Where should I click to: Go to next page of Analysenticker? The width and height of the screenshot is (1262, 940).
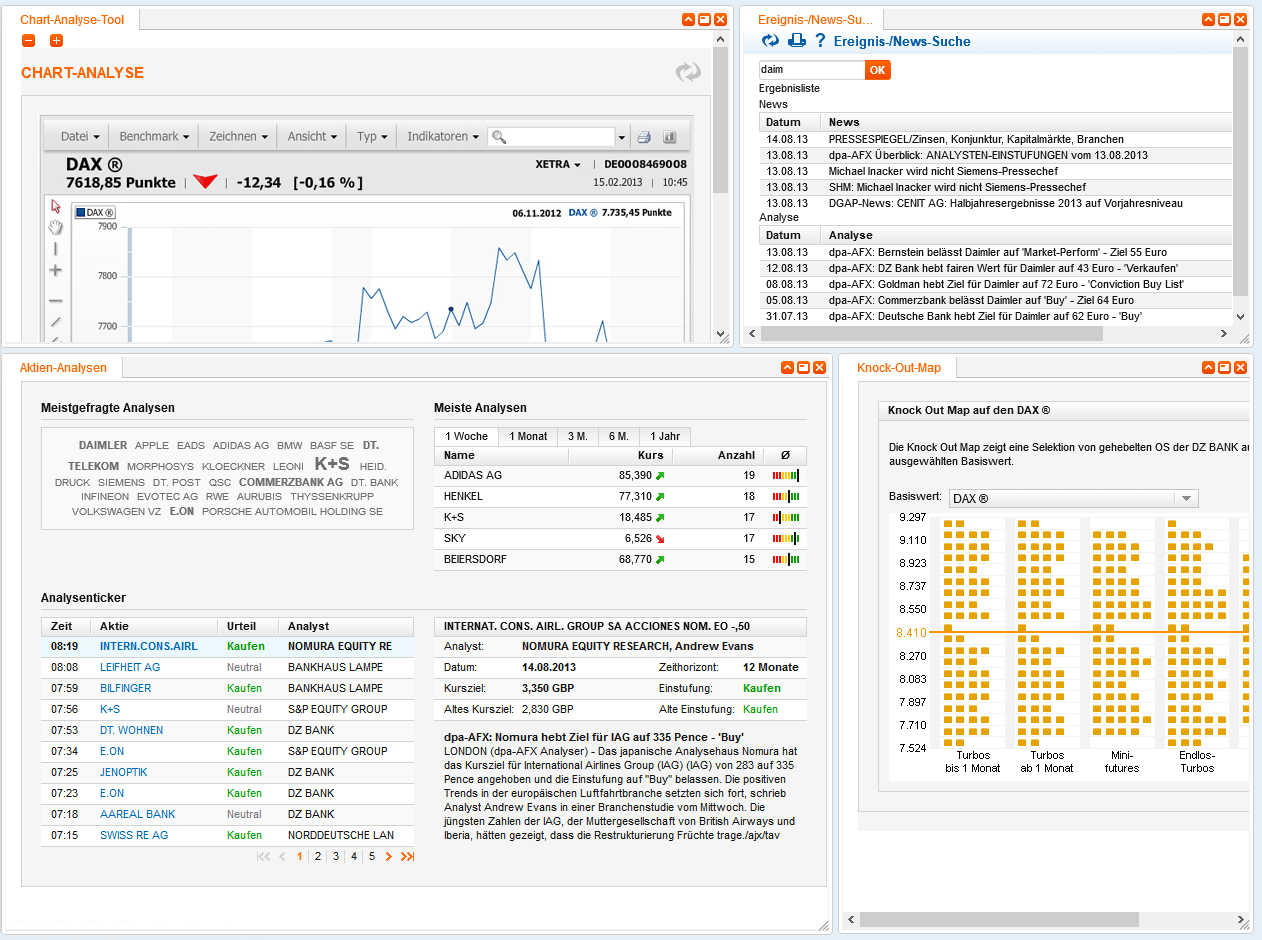(389, 857)
